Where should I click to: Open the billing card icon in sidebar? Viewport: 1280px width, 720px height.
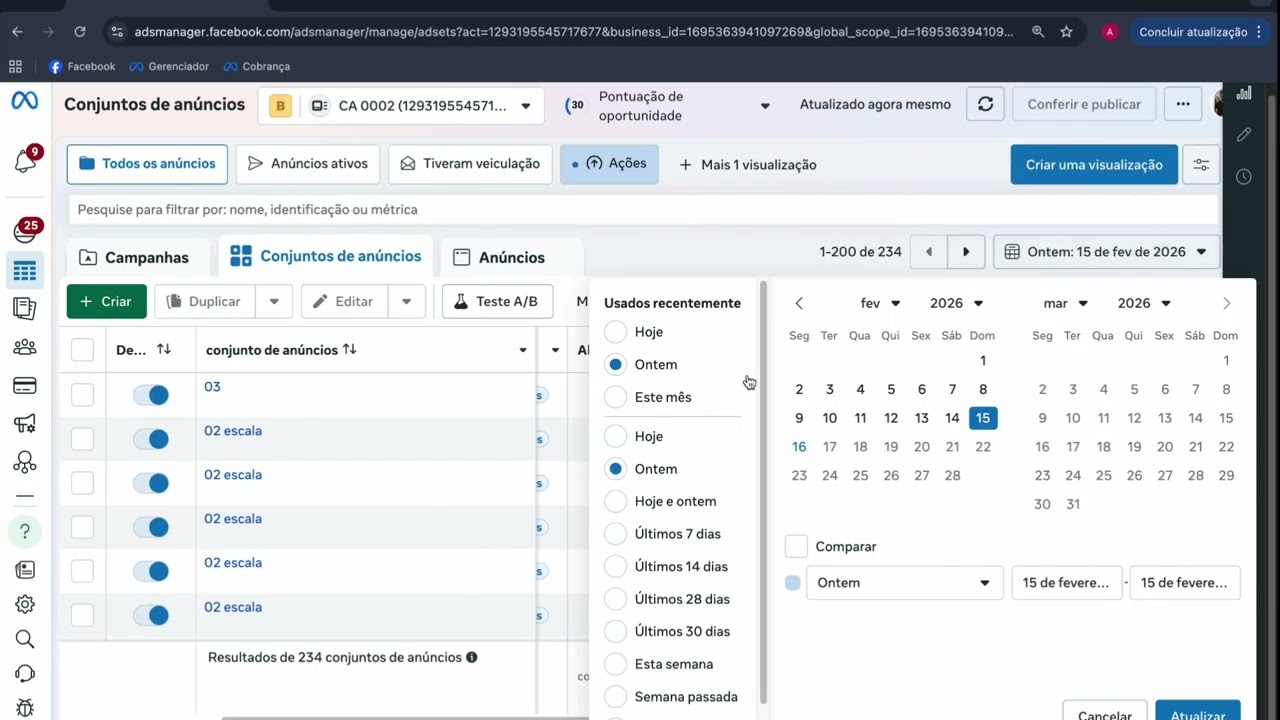[x=25, y=386]
